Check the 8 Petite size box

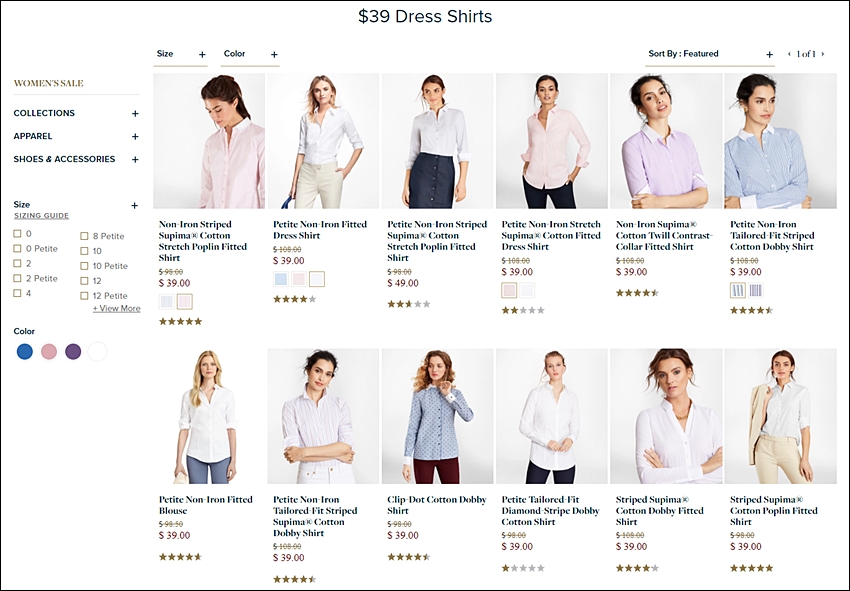coord(84,236)
